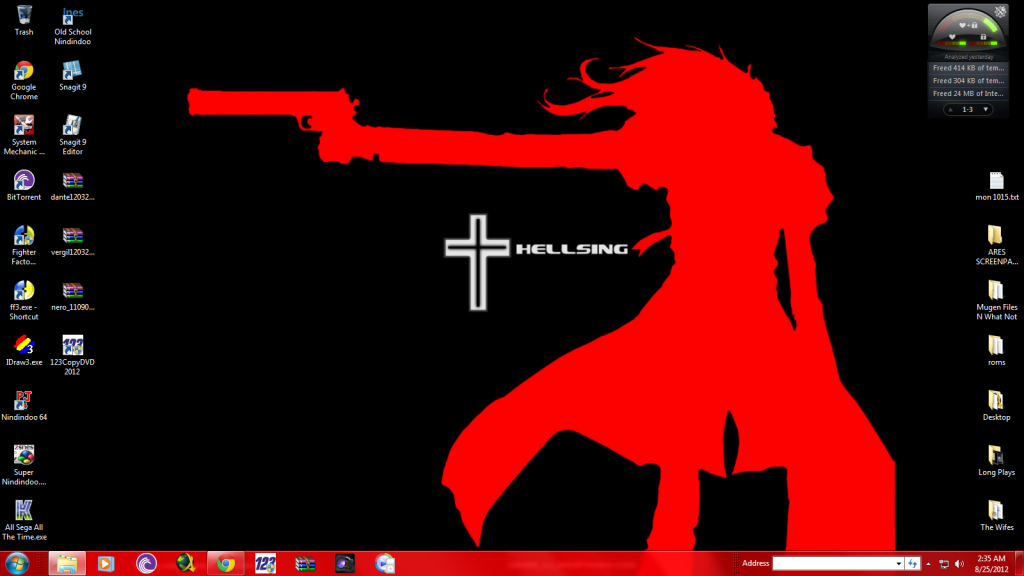Open the clock showing 2:35 AM
The height and width of the screenshot is (576, 1024).
tap(991, 564)
